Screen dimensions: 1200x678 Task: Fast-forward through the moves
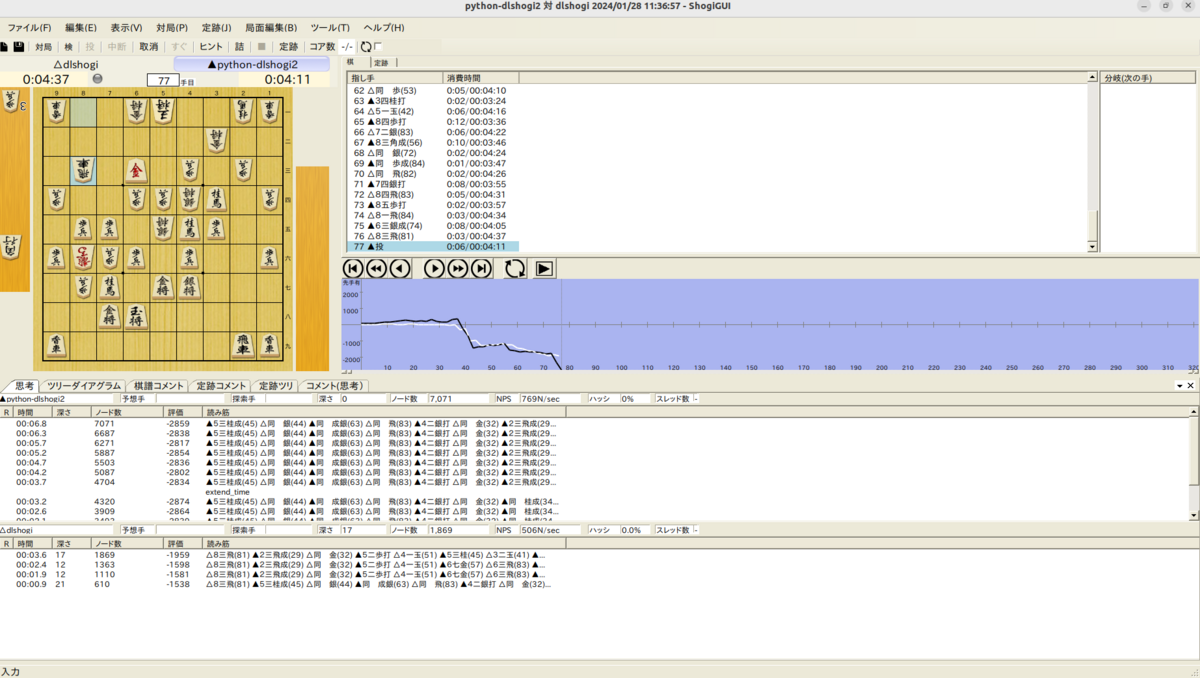pos(458,268)
